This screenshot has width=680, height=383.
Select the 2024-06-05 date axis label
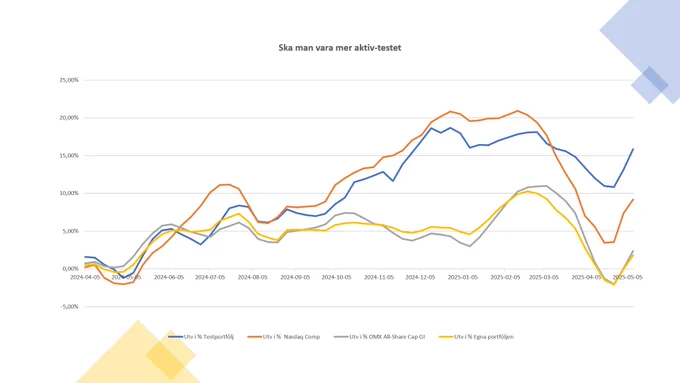pyautogui.click(x=169, y=277)
